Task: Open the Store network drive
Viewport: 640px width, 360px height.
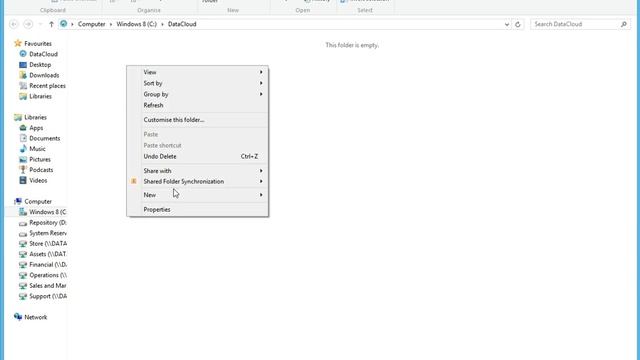Action: coord(48,244)
